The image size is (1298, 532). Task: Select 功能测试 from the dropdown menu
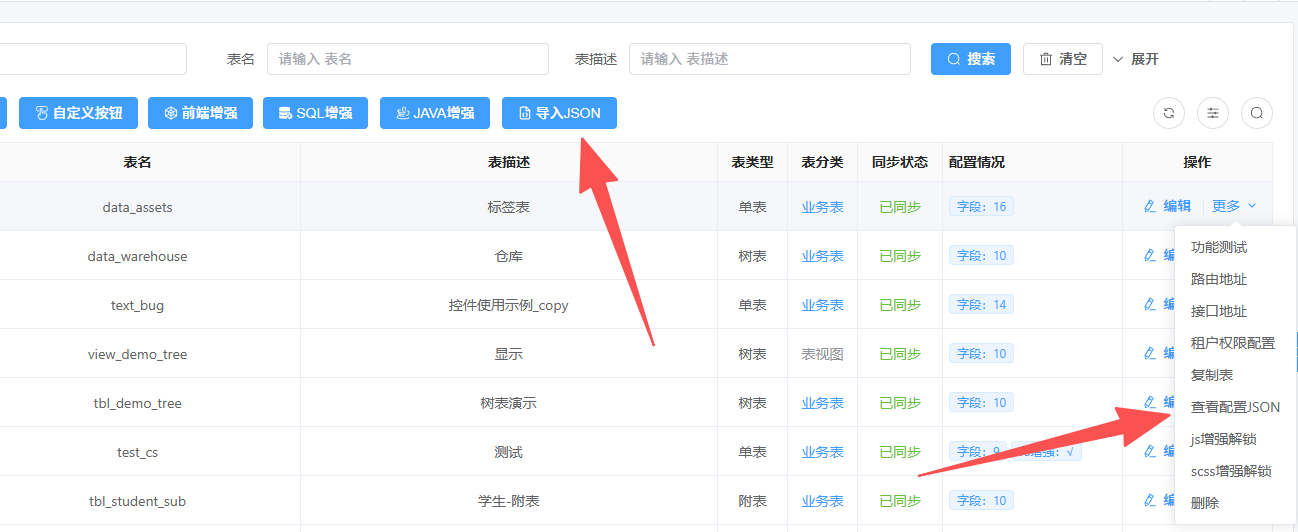tap(1219, 247)
